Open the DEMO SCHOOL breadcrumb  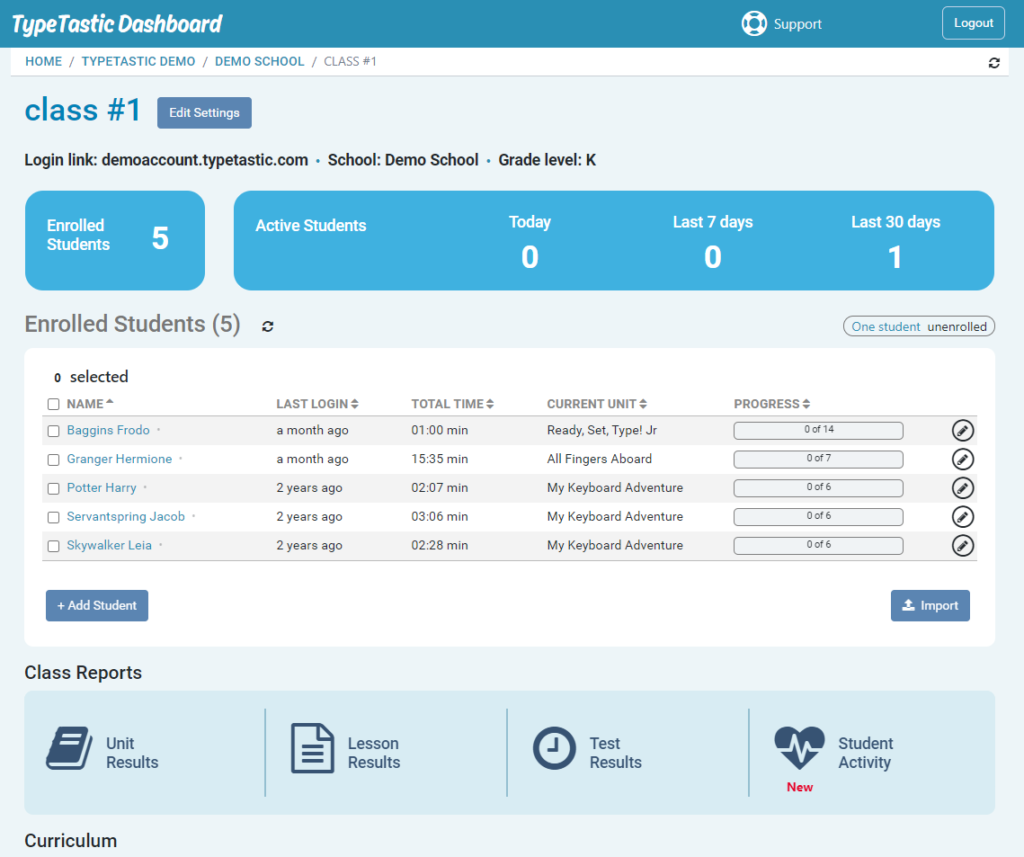[259, 61]
